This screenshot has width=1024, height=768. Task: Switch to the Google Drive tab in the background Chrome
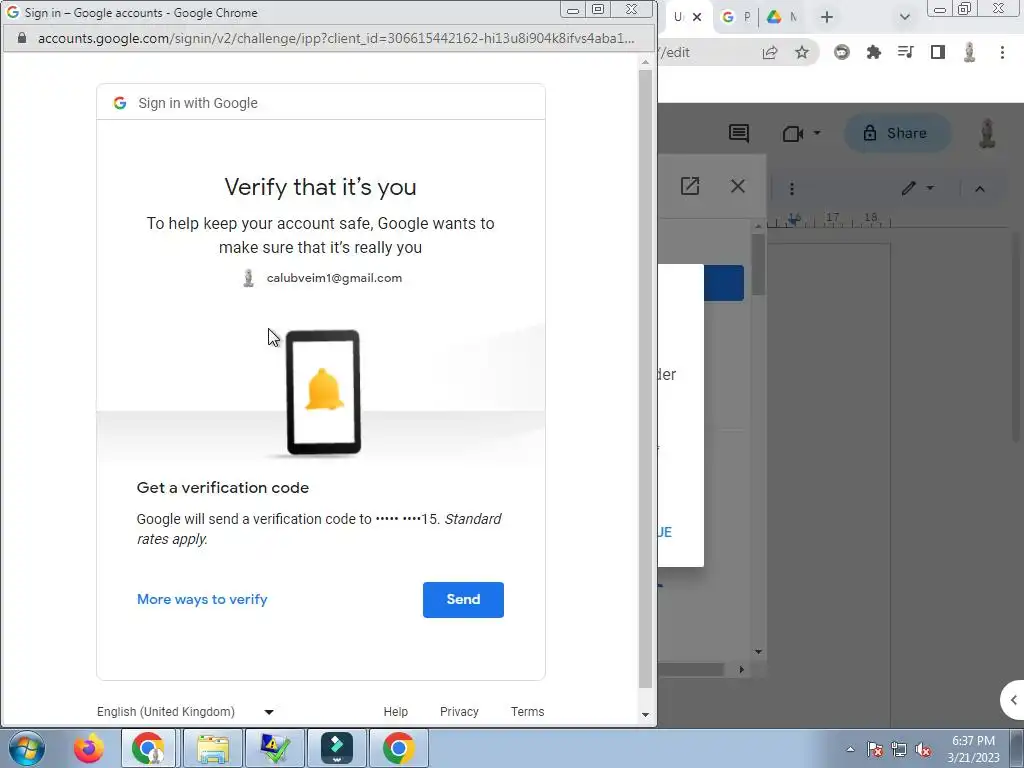point(782,17)
